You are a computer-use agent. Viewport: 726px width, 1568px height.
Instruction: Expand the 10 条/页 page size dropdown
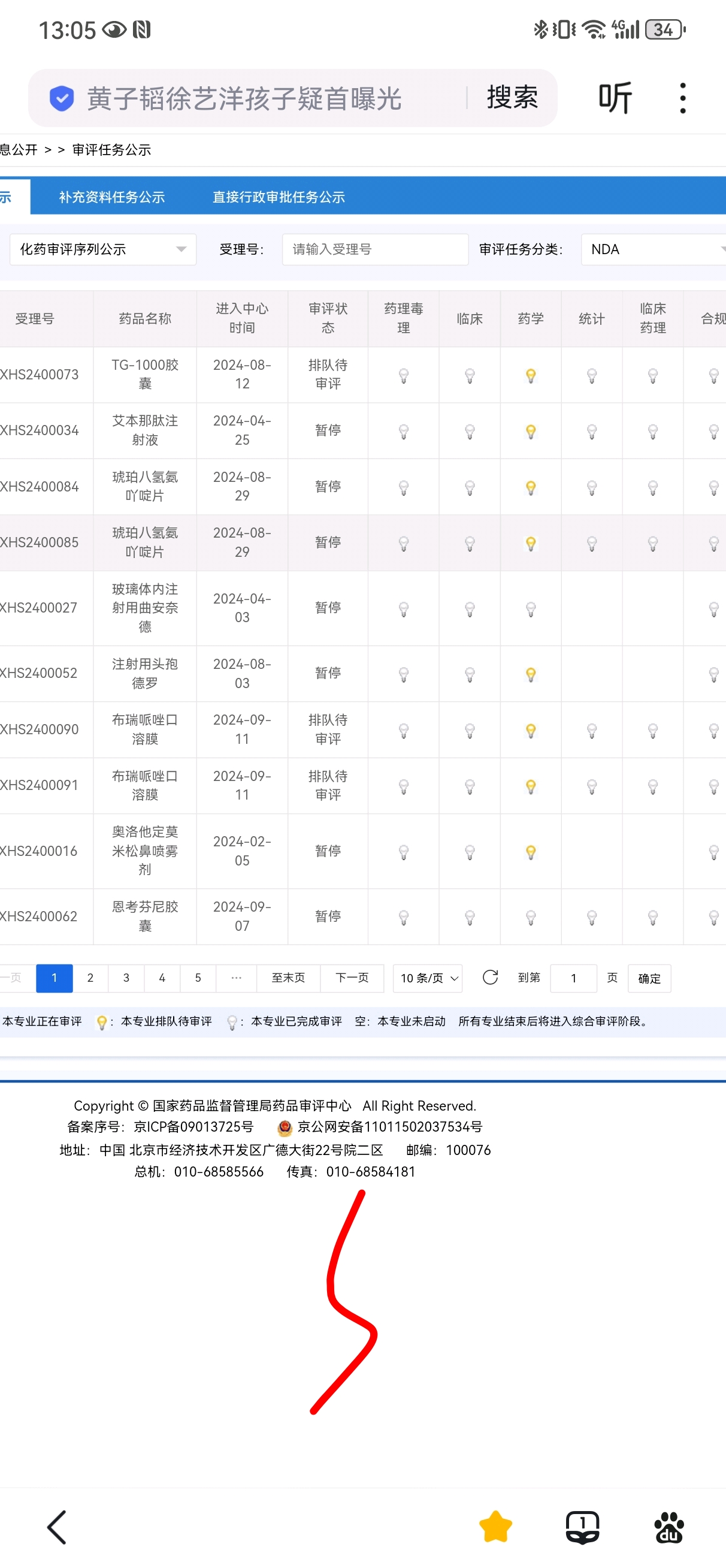(428, 978)
